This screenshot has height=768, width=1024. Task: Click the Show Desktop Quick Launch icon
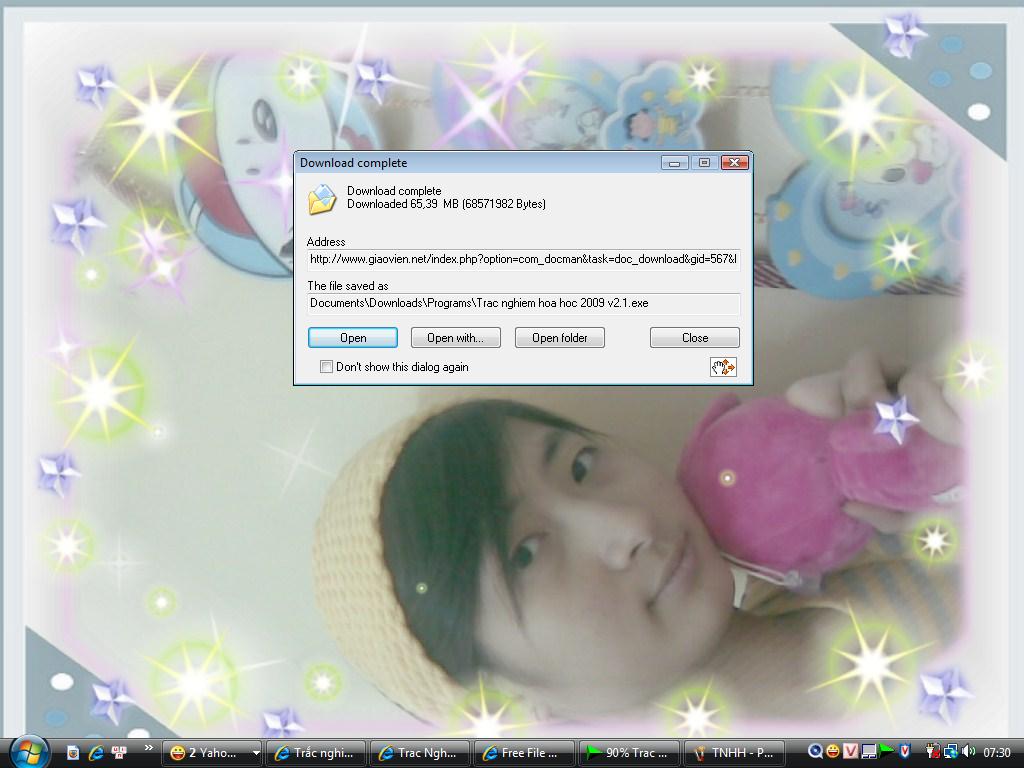73,752
